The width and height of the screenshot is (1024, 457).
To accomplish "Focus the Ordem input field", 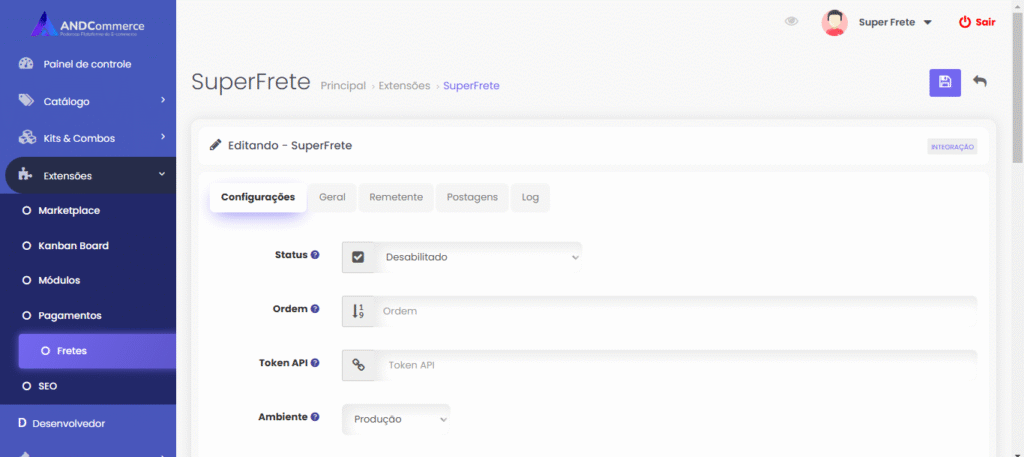I will [676, 311].
